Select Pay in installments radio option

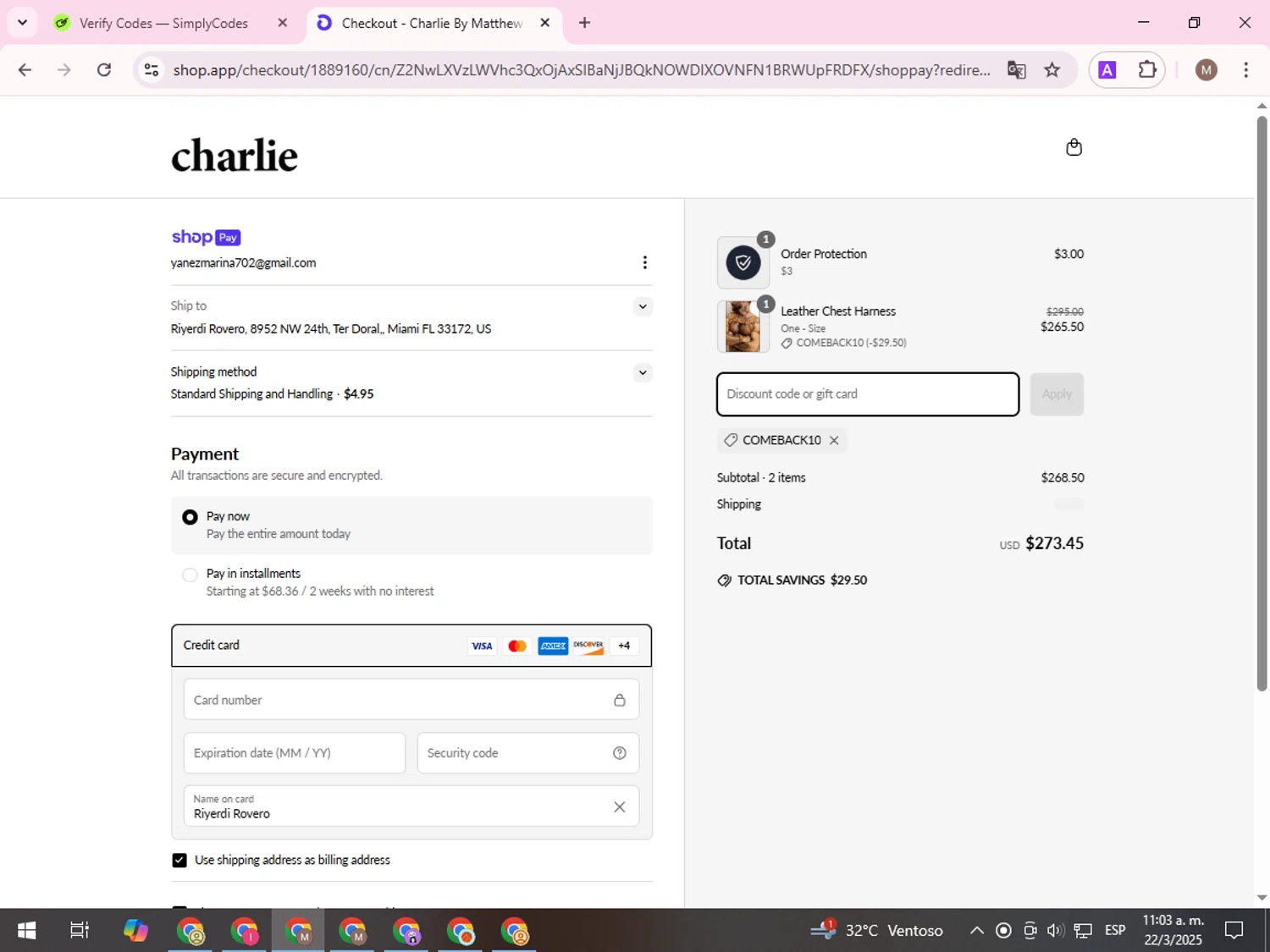pyautogui.click(x=190, y=575)
